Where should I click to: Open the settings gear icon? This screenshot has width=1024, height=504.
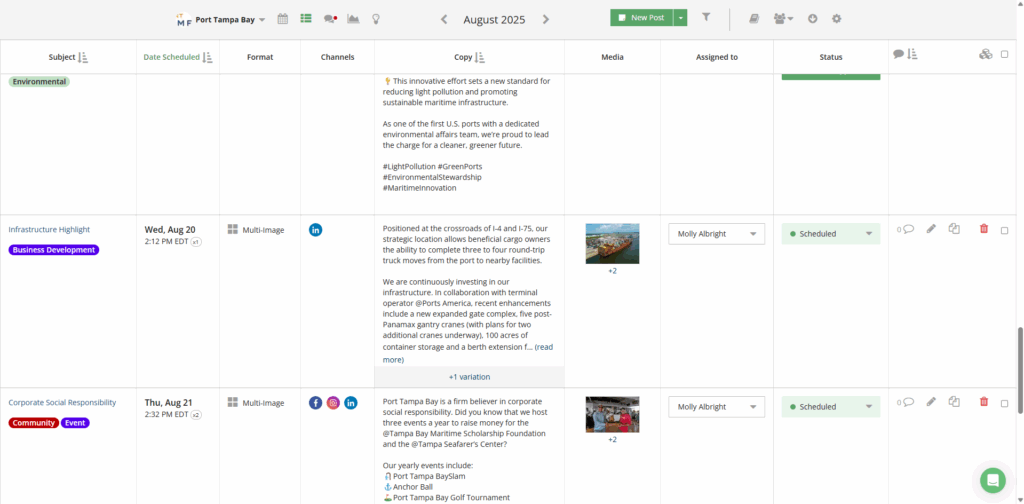[x=836, y=18]
